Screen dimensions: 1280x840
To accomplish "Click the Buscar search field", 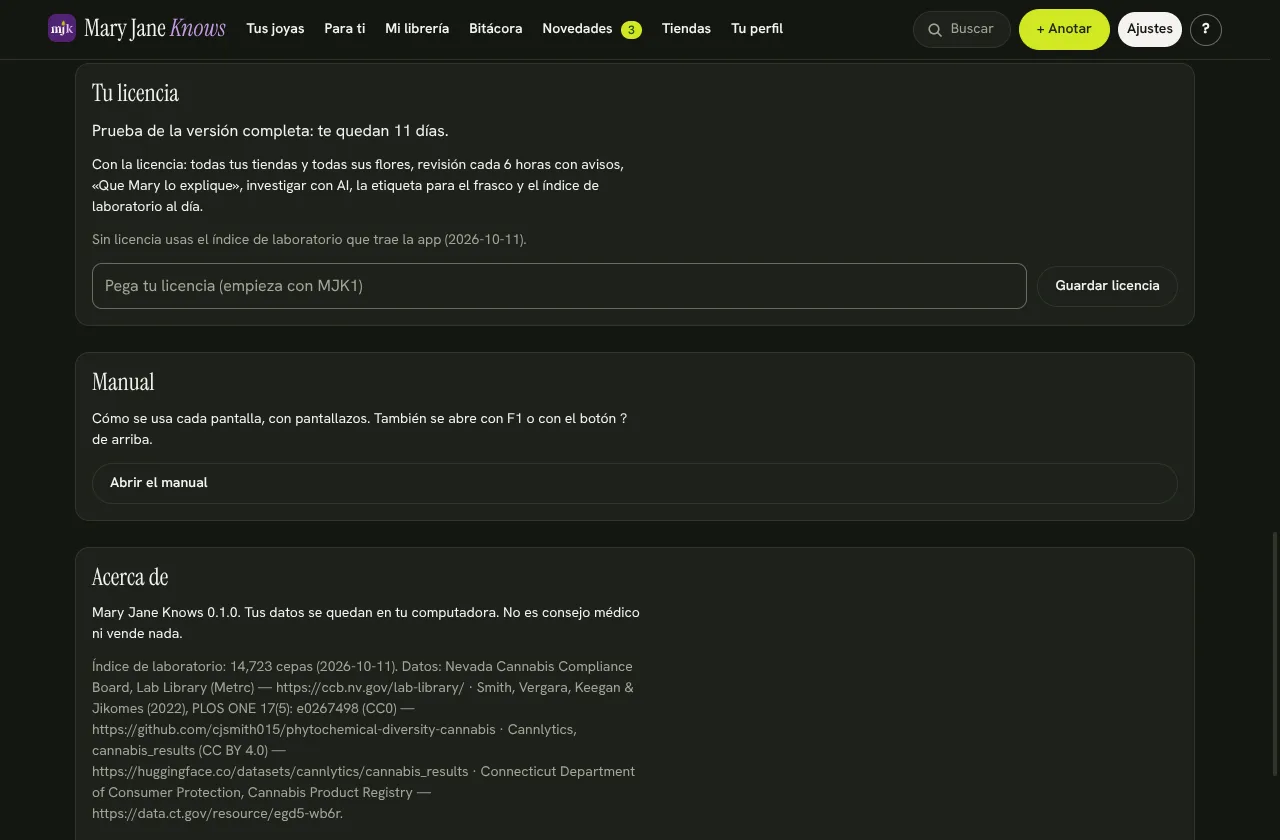I will 962,29.
